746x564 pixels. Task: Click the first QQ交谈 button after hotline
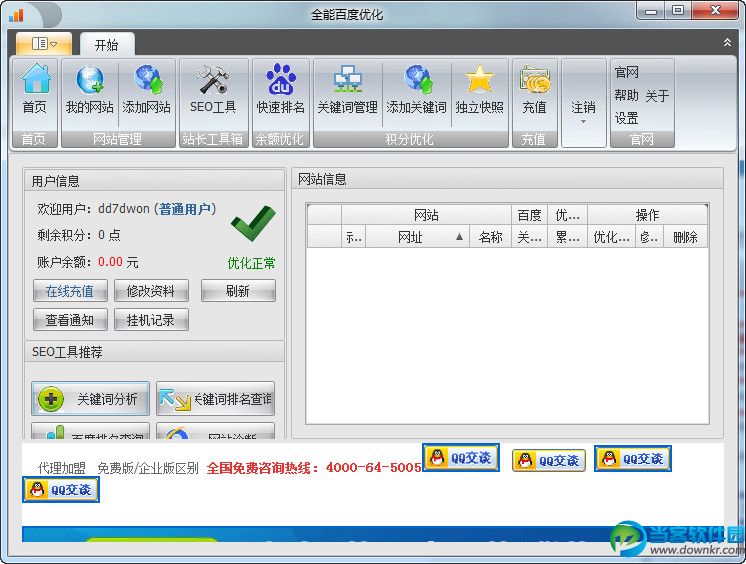(461, 458)
